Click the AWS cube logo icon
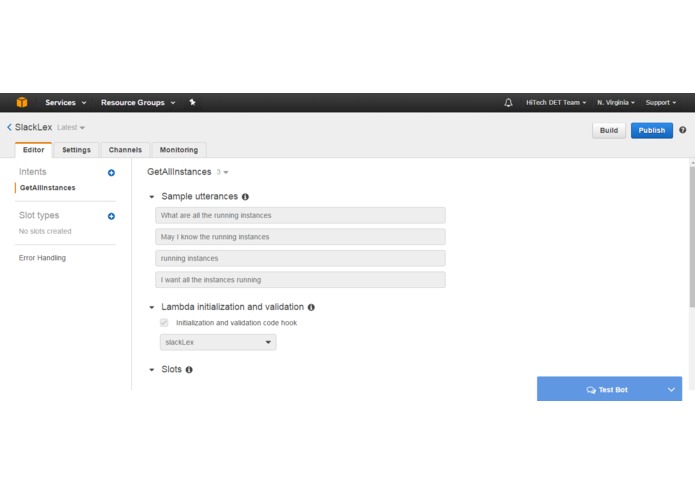The width and height of the screenshot is (695, 494). click(x=22, y=102)
